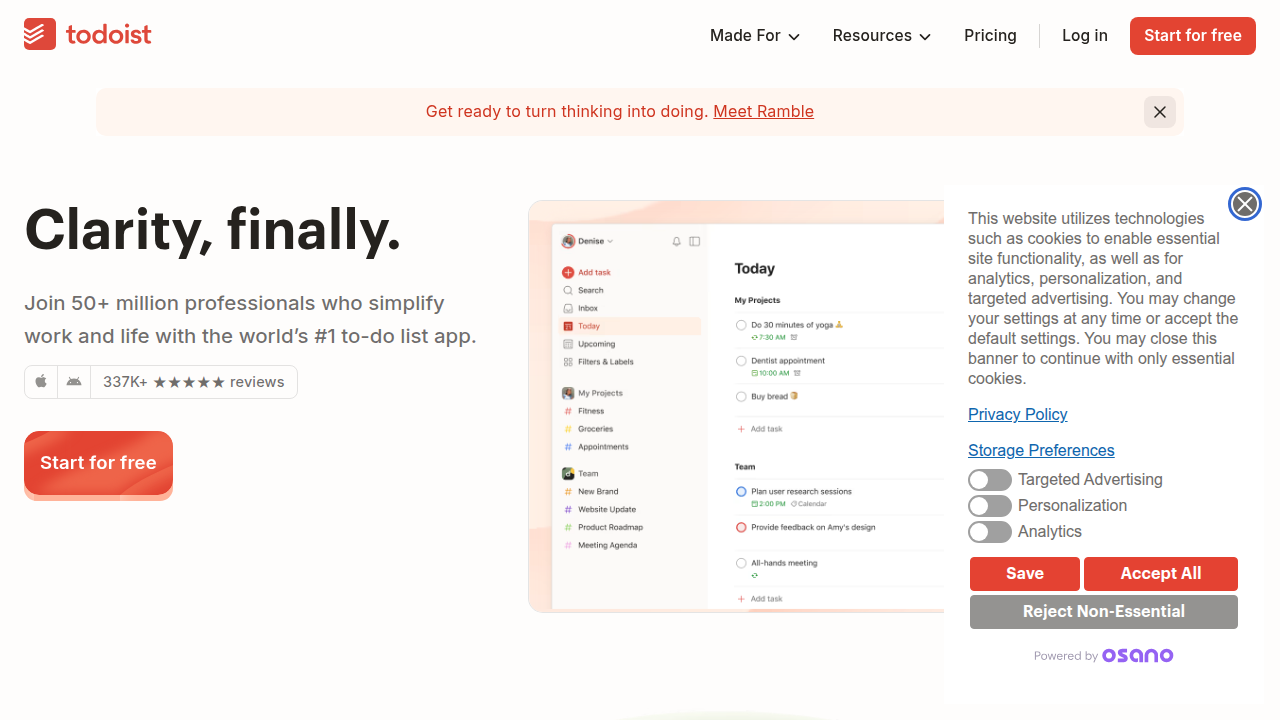
Task: Click the Meeting Agenda hash icon
Action: coord(568,546)
